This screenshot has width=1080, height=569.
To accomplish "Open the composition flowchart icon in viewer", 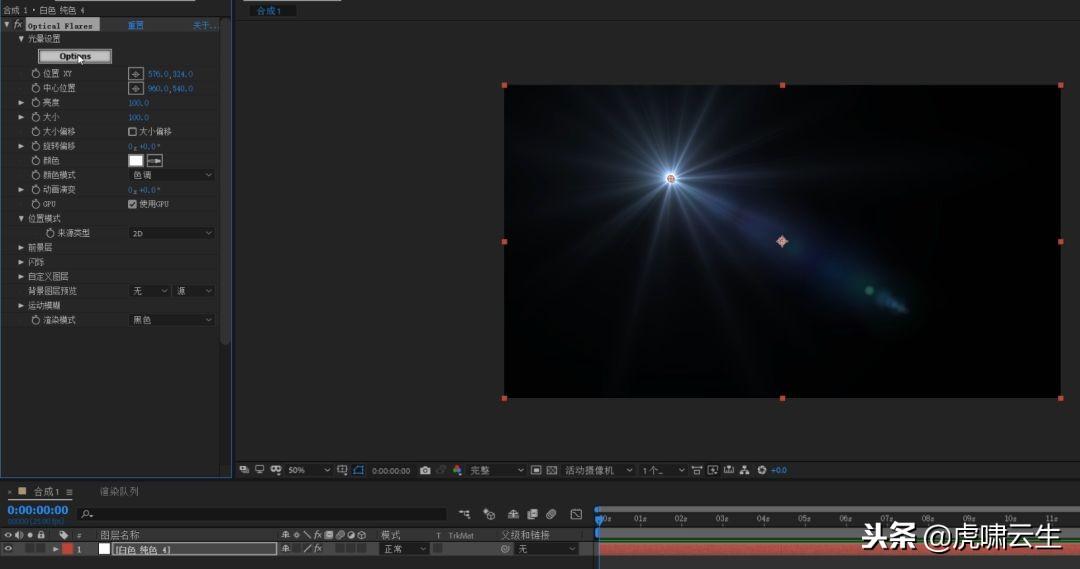I will (745, 470).
